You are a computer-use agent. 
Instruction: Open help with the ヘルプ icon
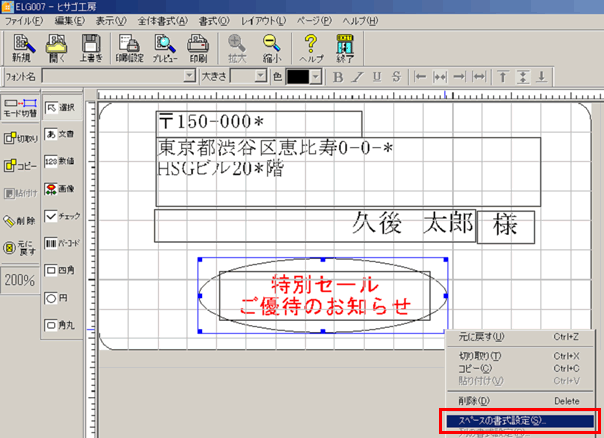(x=311, y=46)
